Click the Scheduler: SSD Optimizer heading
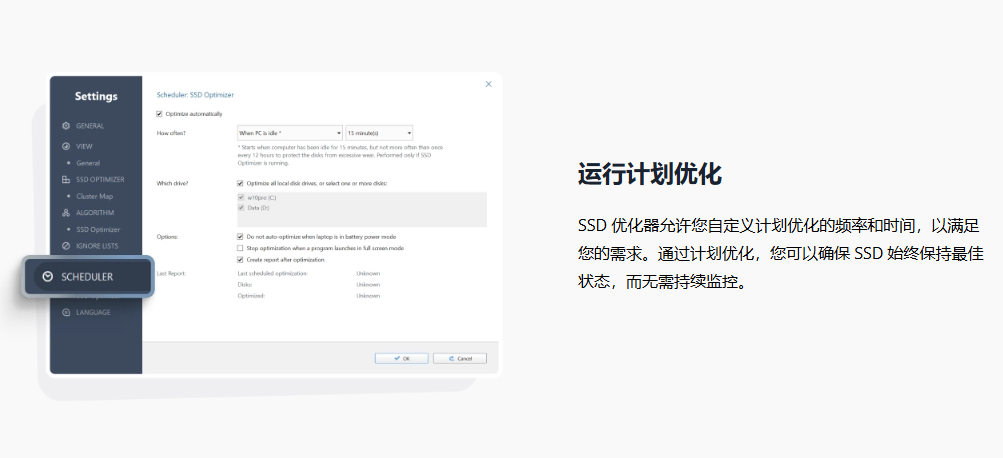 (195, 95)
